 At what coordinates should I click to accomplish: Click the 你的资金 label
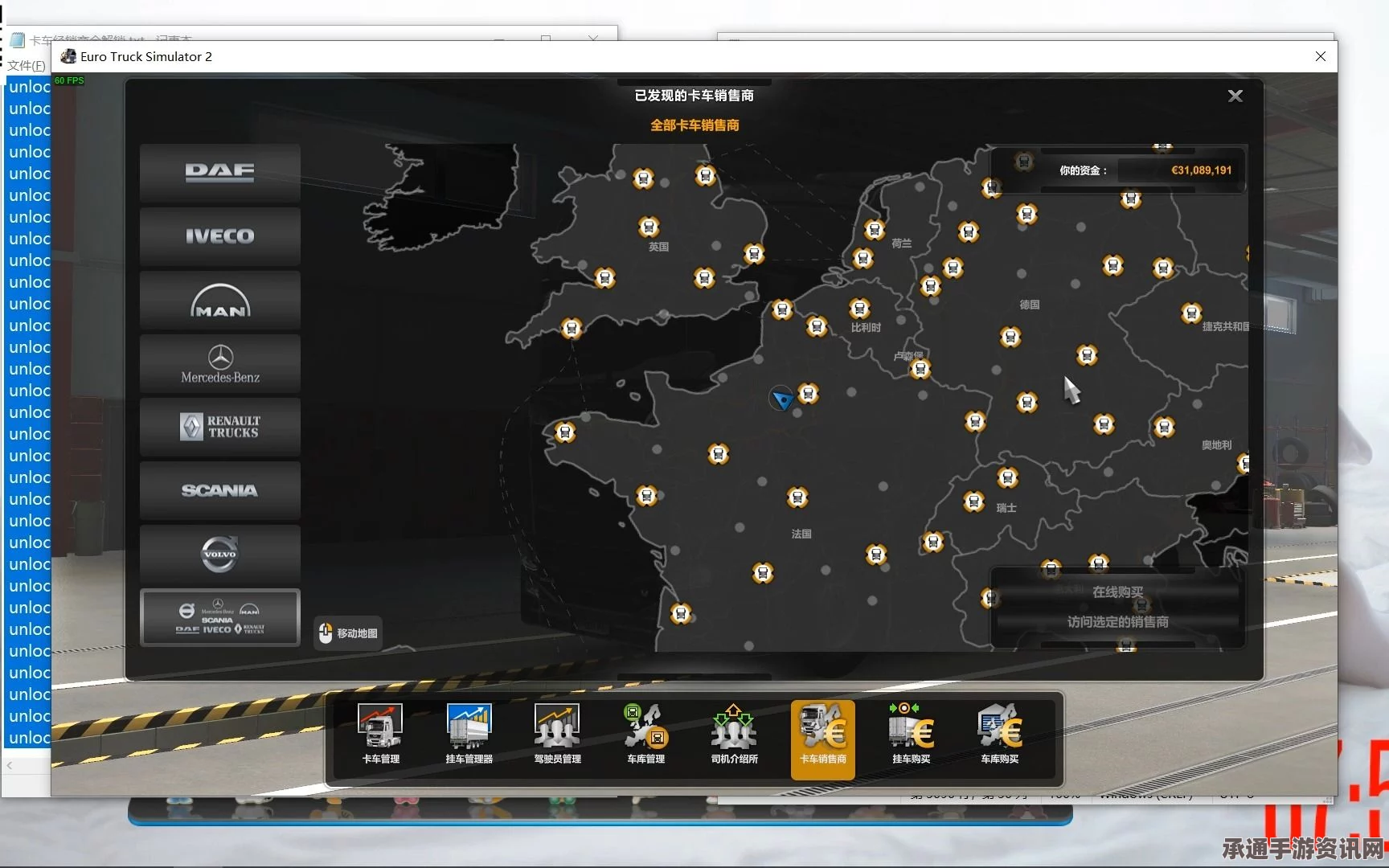tap(1082, 170)
